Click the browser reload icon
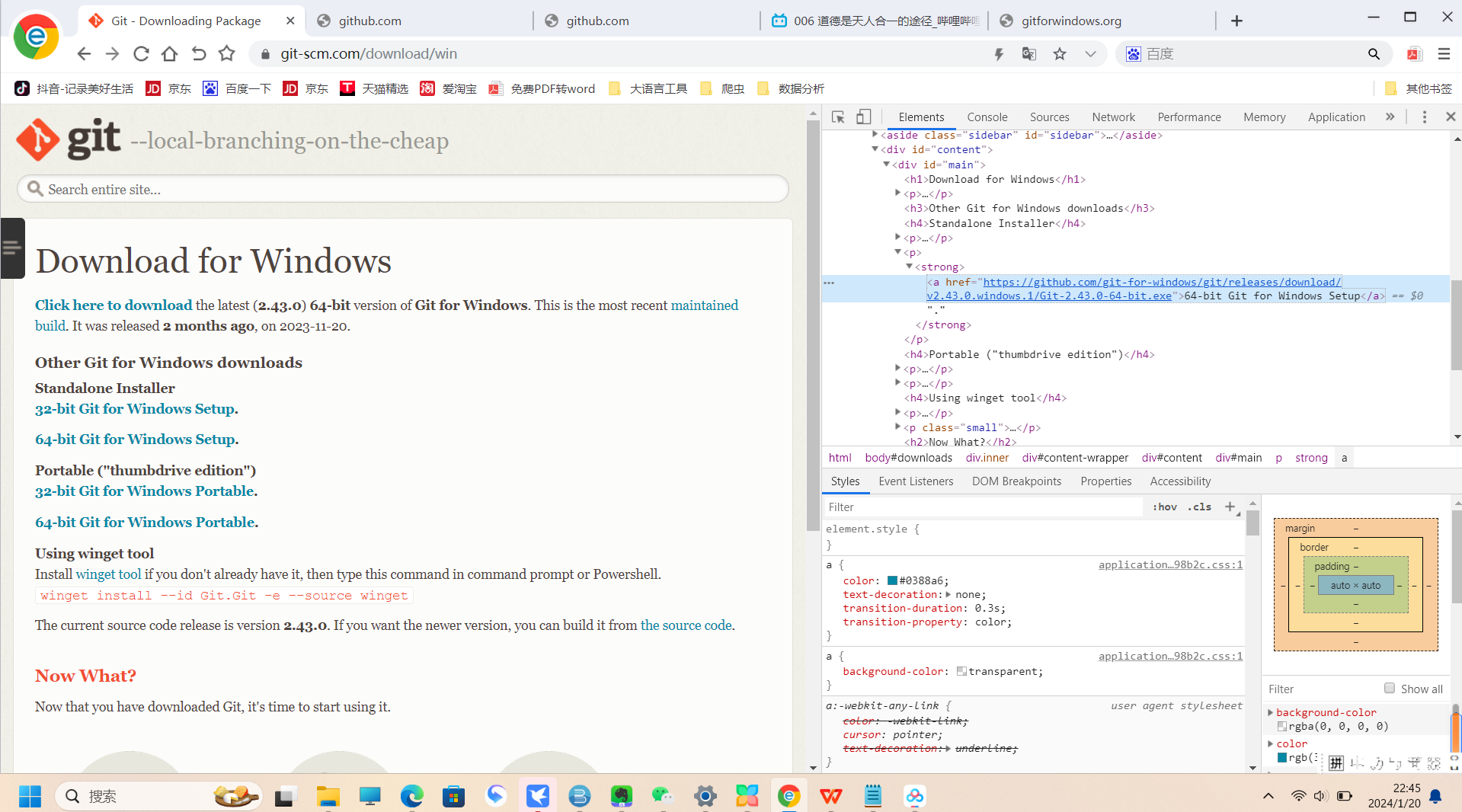1462x812 pixels. [x=141, y=54]
